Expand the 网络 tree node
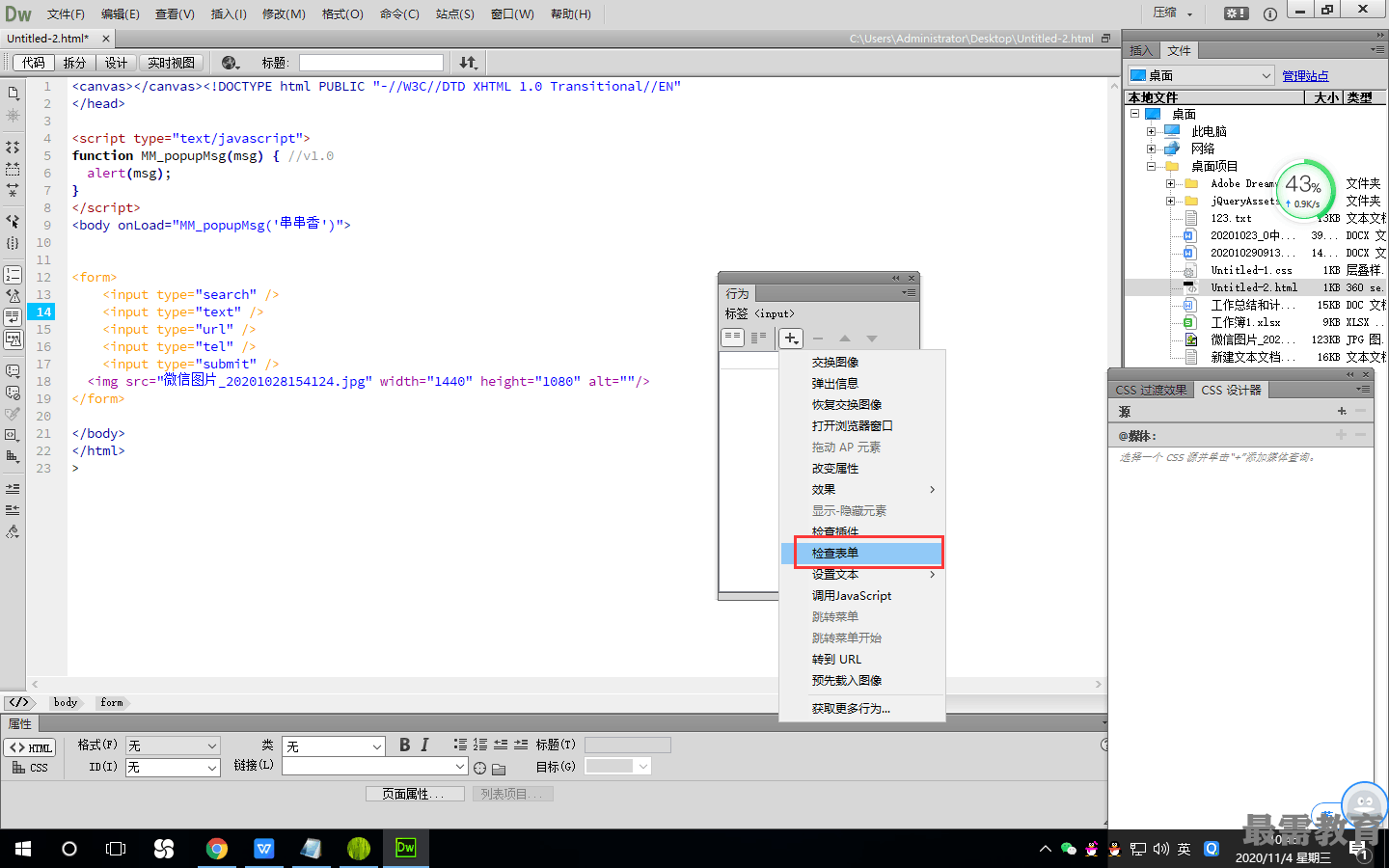Viewport: 1389px width, 868px height. click(x=1151, y=149)
